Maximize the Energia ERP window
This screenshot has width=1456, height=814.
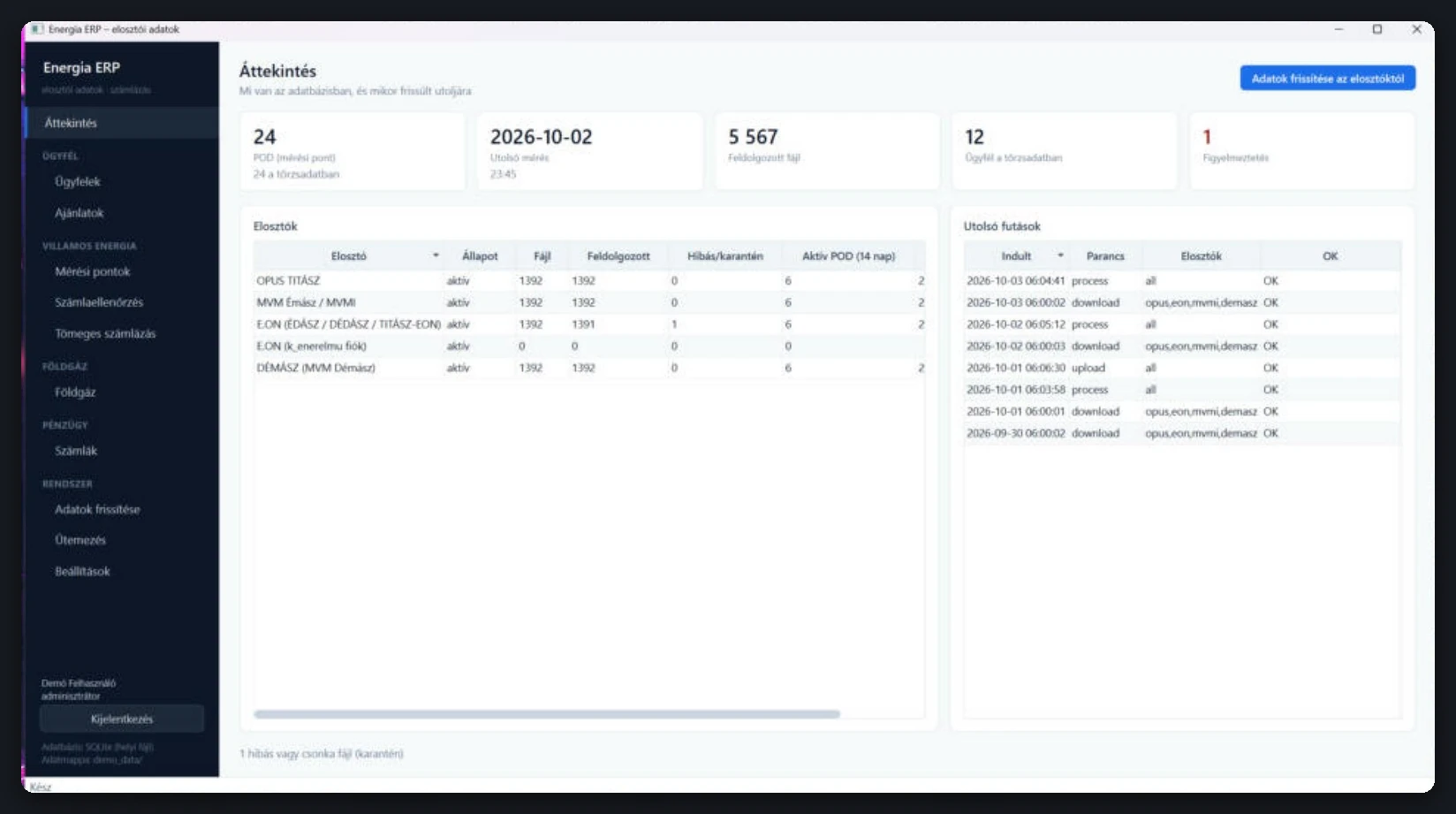(x=1376, y=29)
